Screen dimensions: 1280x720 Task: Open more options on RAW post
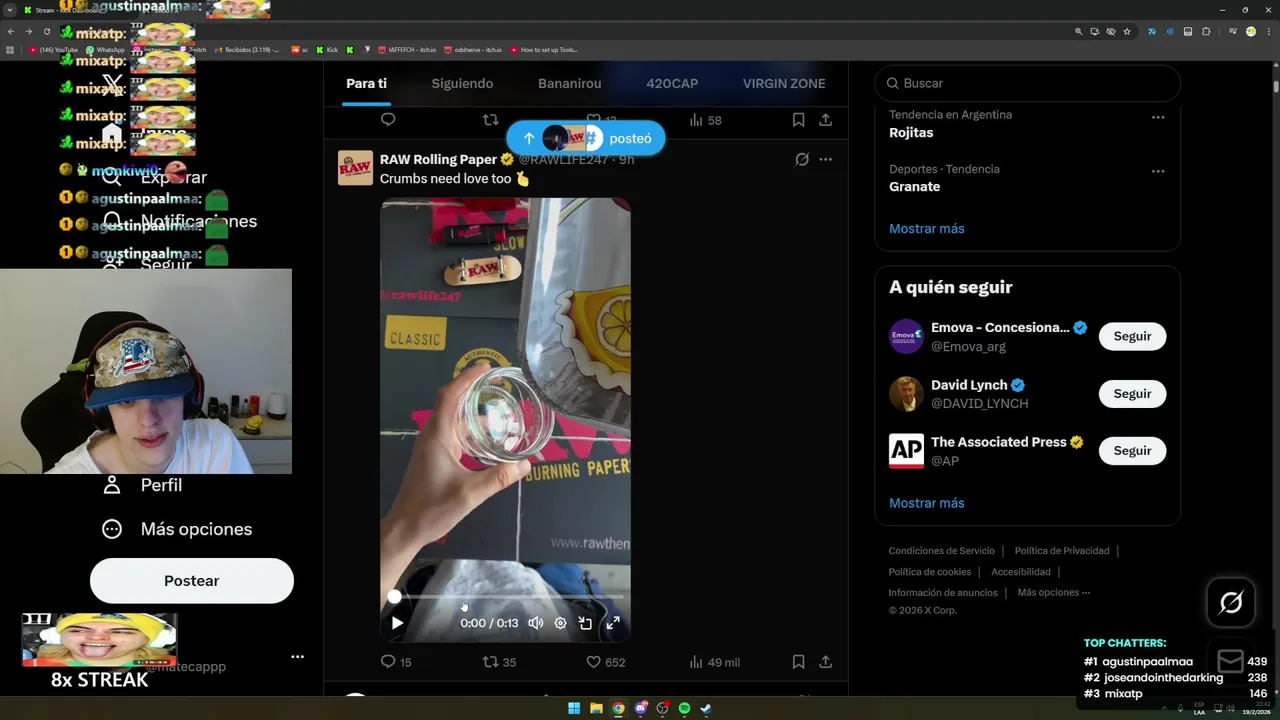(x=825, y=159)
